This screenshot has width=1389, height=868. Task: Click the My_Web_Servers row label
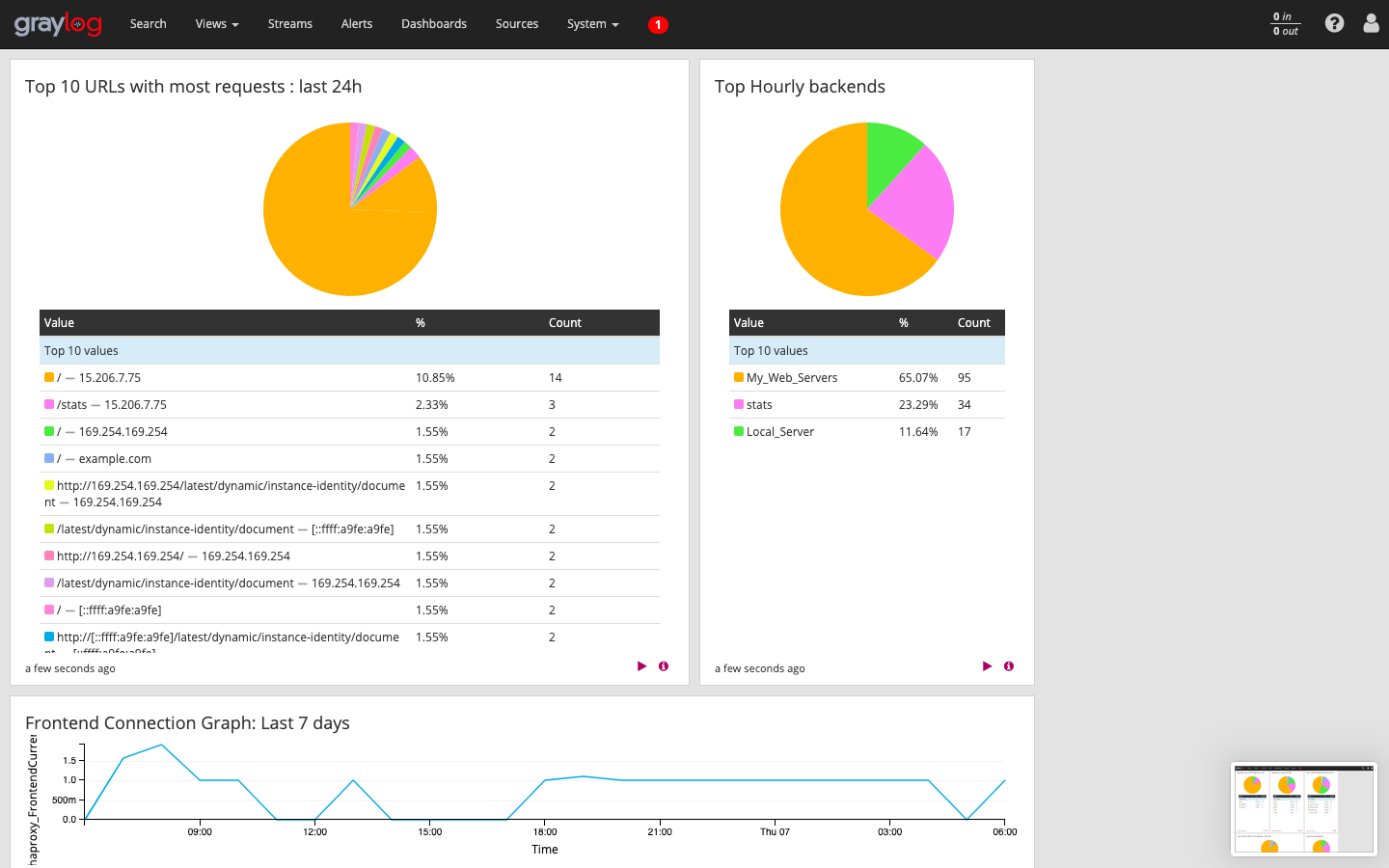792,378
